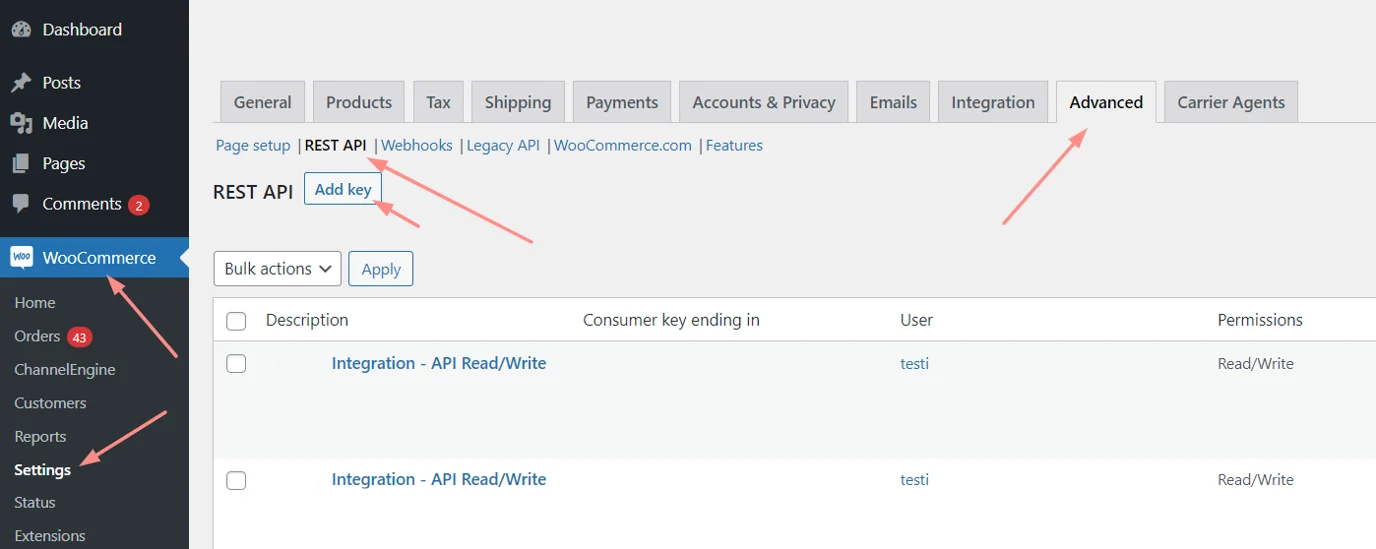Switch to the Products tab

click(359, 102)
